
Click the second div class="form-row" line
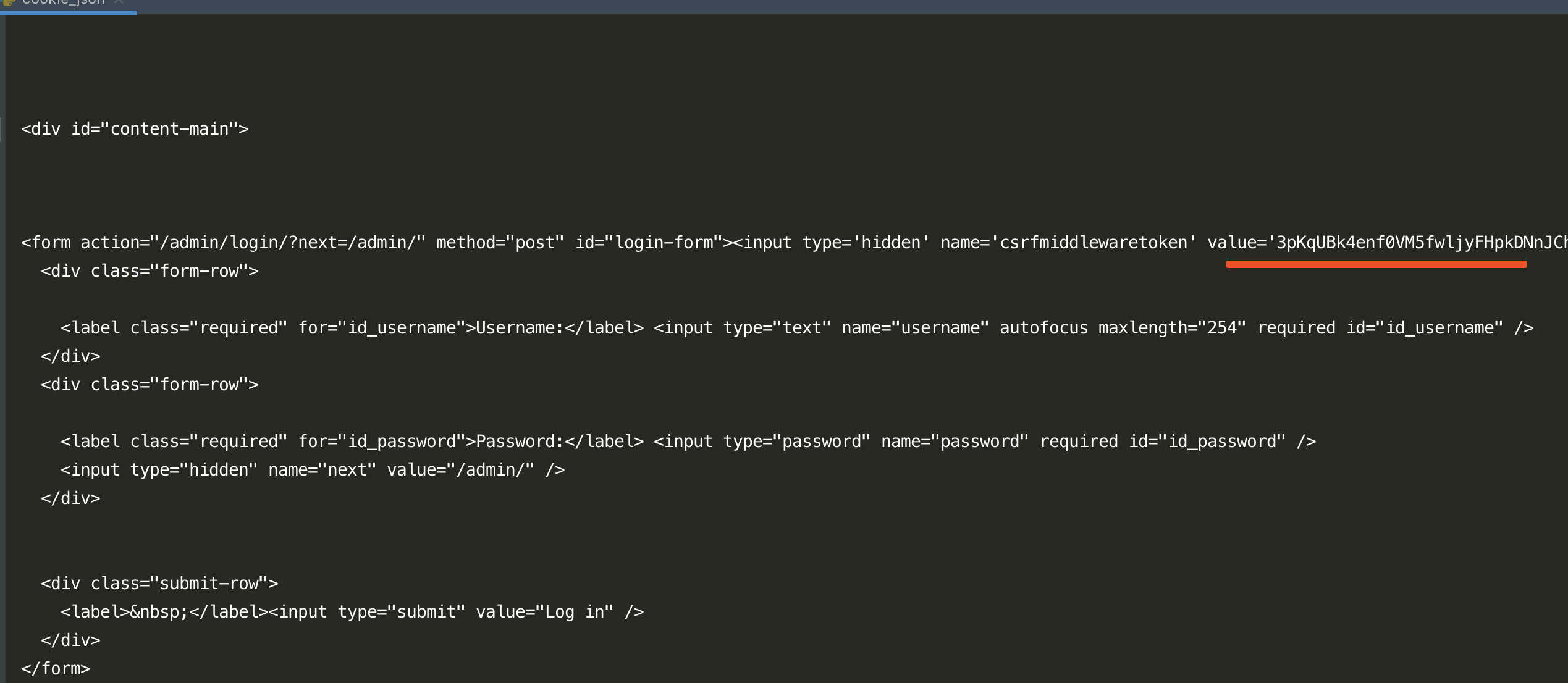coord(150,385)
